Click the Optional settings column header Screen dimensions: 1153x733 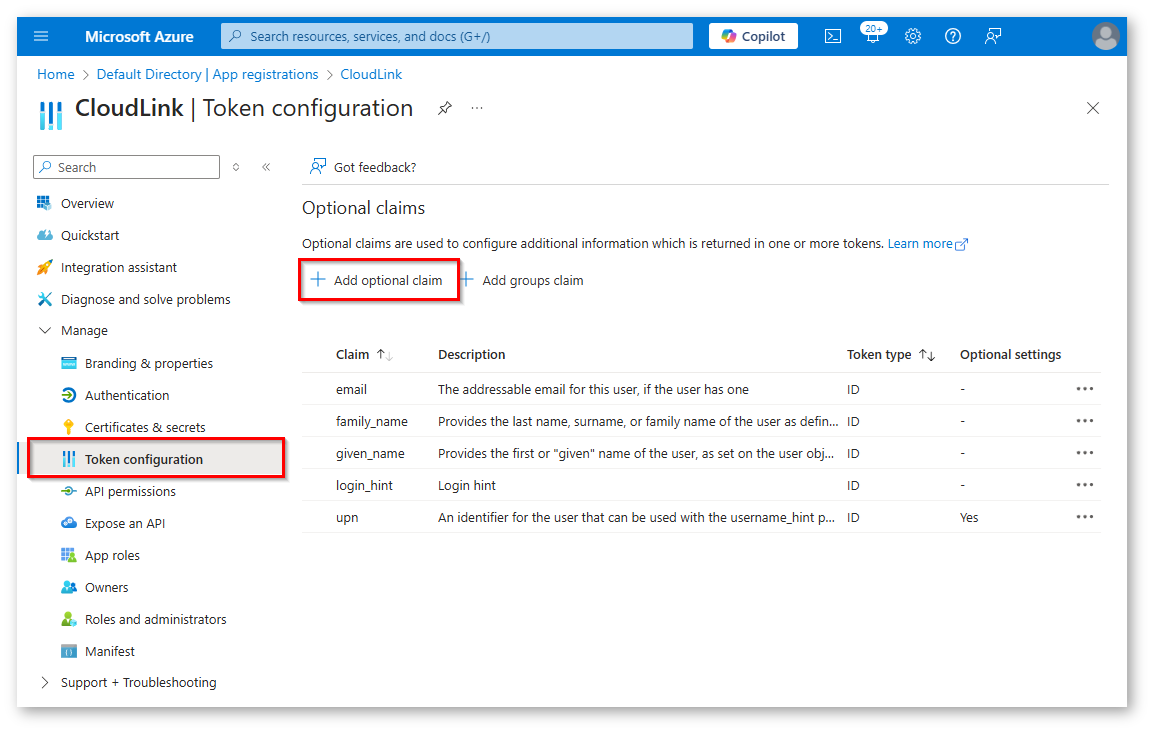coord(1010,354)
